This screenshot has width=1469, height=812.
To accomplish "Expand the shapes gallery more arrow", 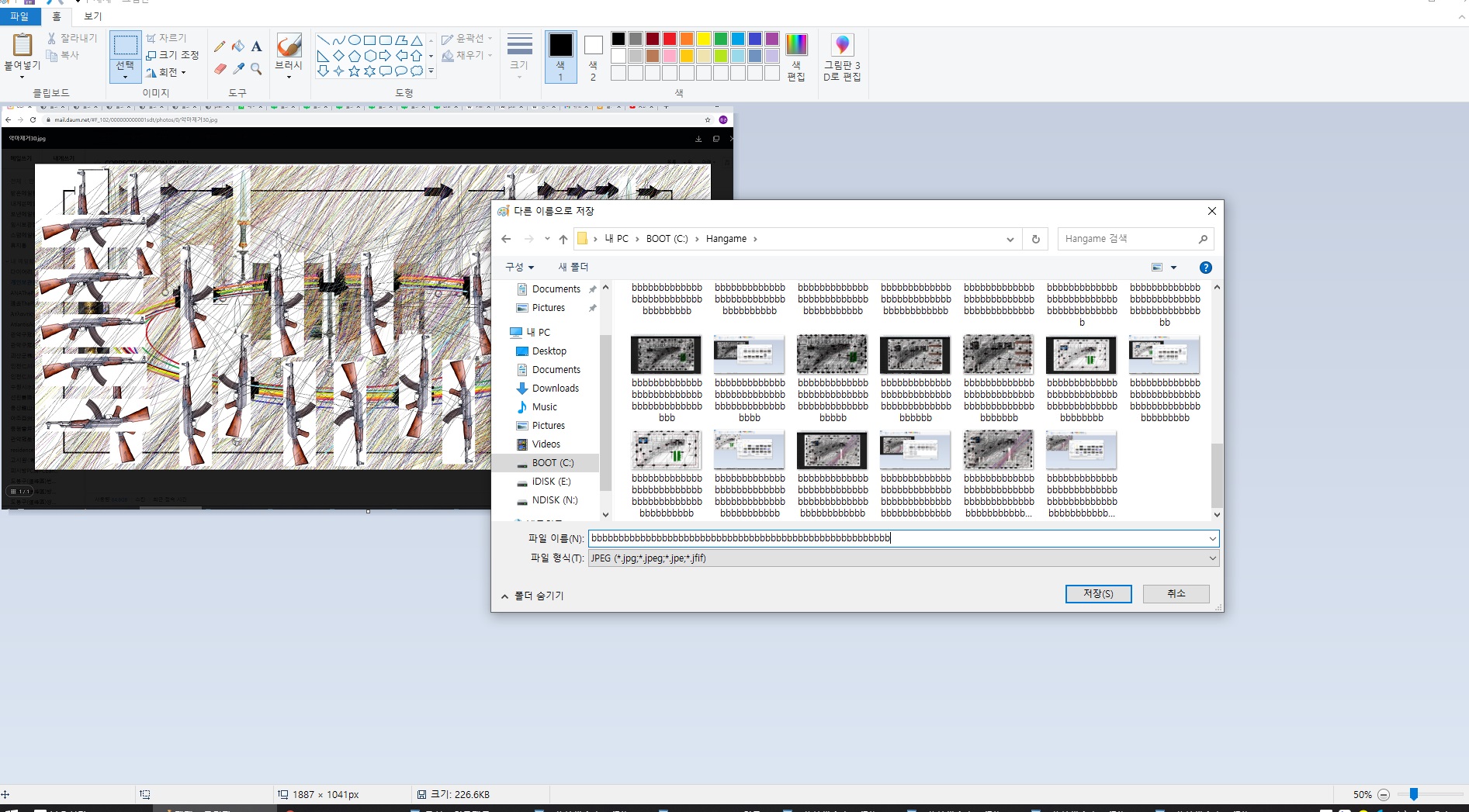I will coord(431,71).
